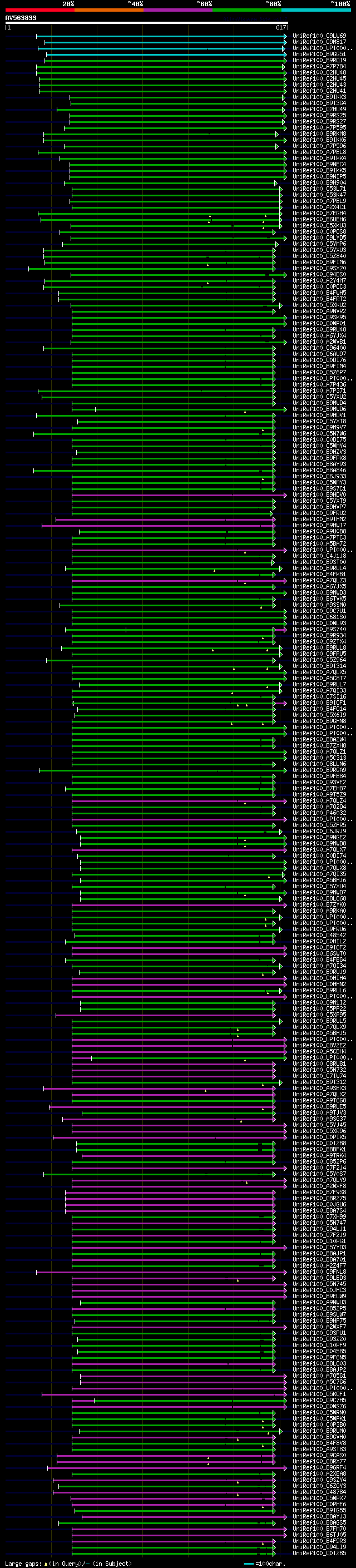Viewport: 356px width, 1568px height.
Task: Click the green ~80% legend segment
Action: click(247, 10)
